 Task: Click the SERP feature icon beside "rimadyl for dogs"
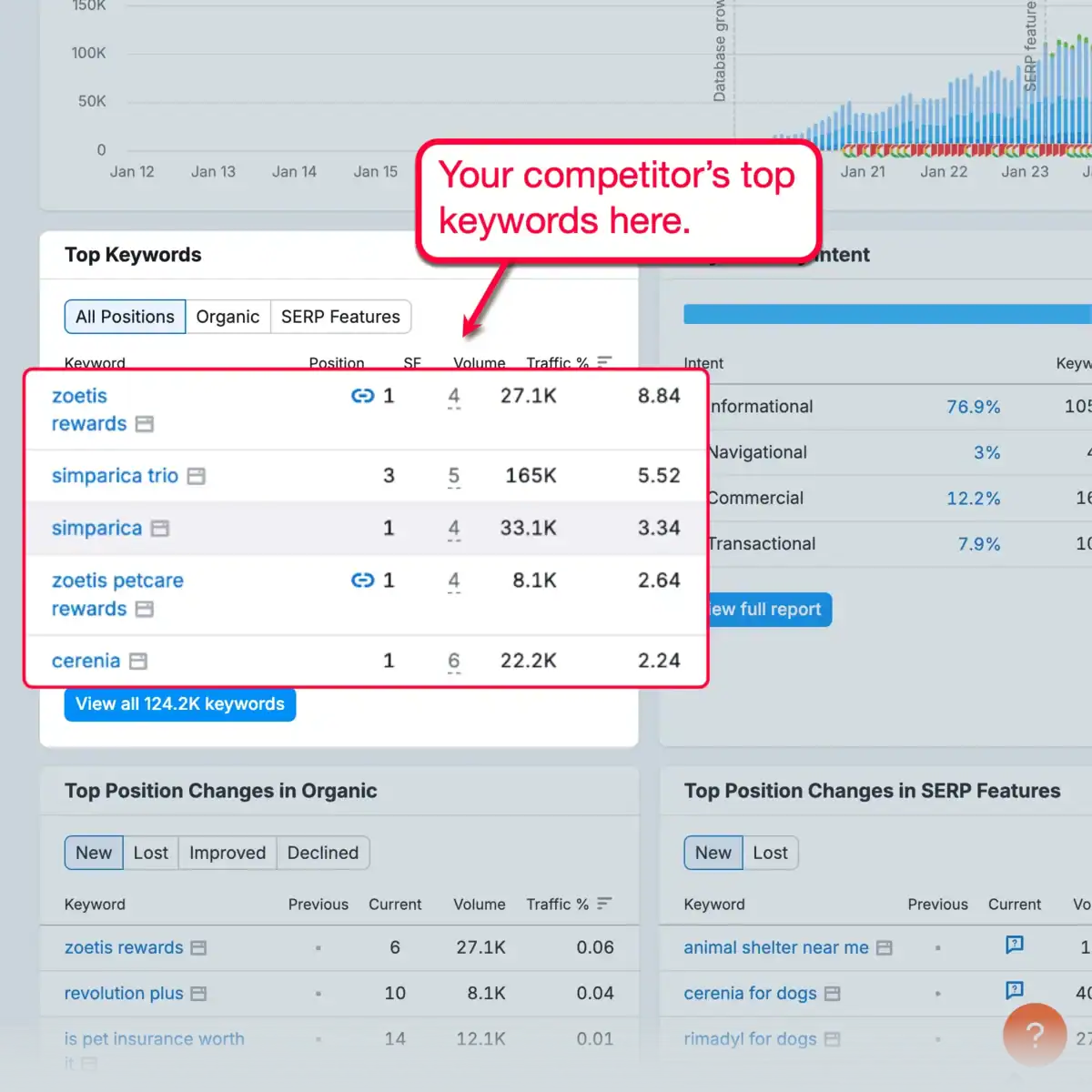coord(833,1039)
